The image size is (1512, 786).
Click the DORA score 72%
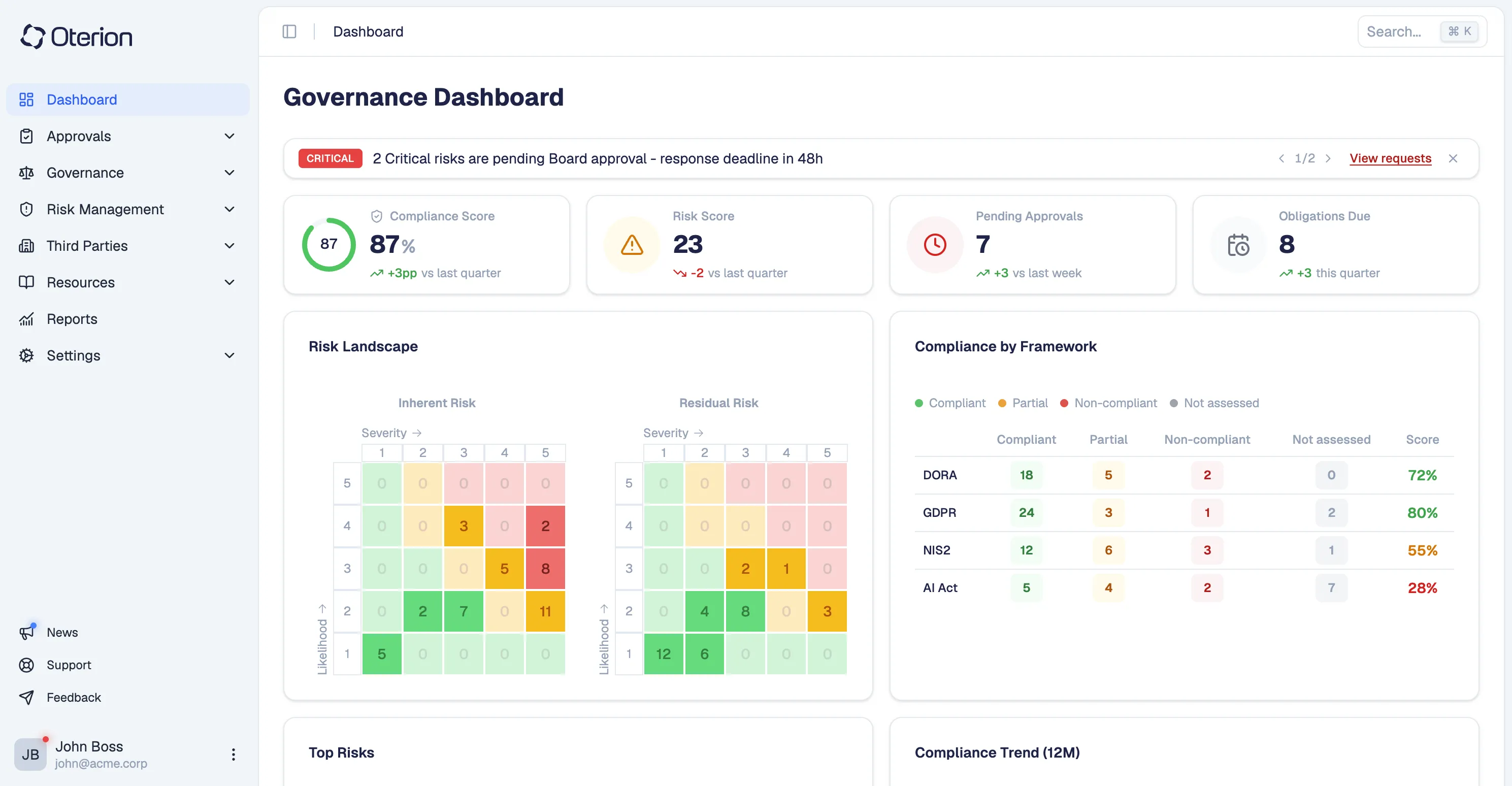(1422, 475)
